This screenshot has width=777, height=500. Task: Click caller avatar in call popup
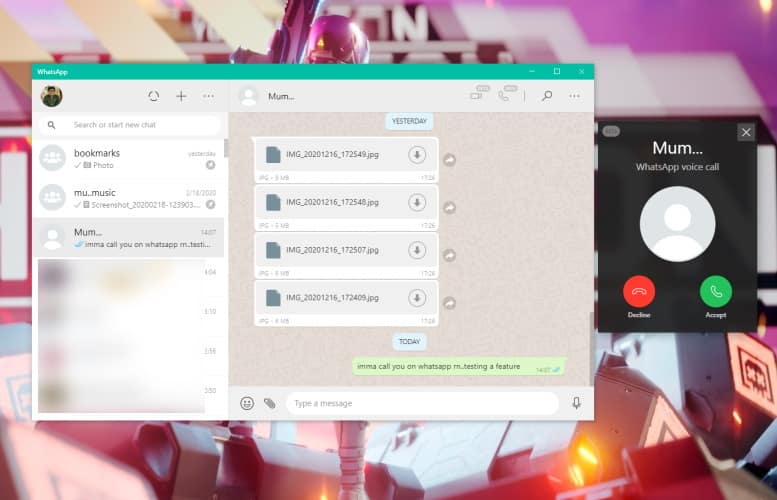[x=677, y=224]
